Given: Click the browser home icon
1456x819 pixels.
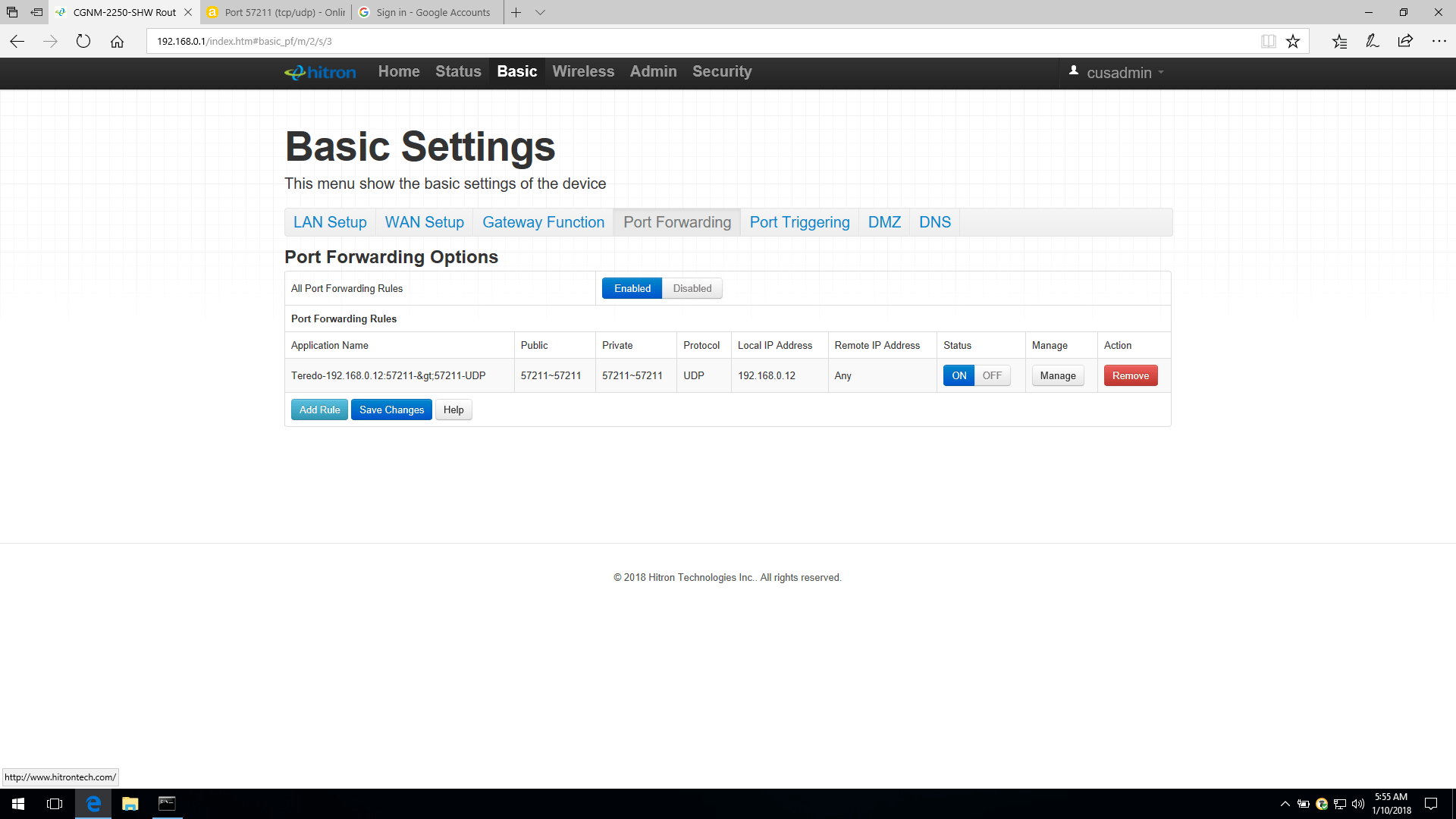Looking at the screenshot, I should tap(117, 42).
